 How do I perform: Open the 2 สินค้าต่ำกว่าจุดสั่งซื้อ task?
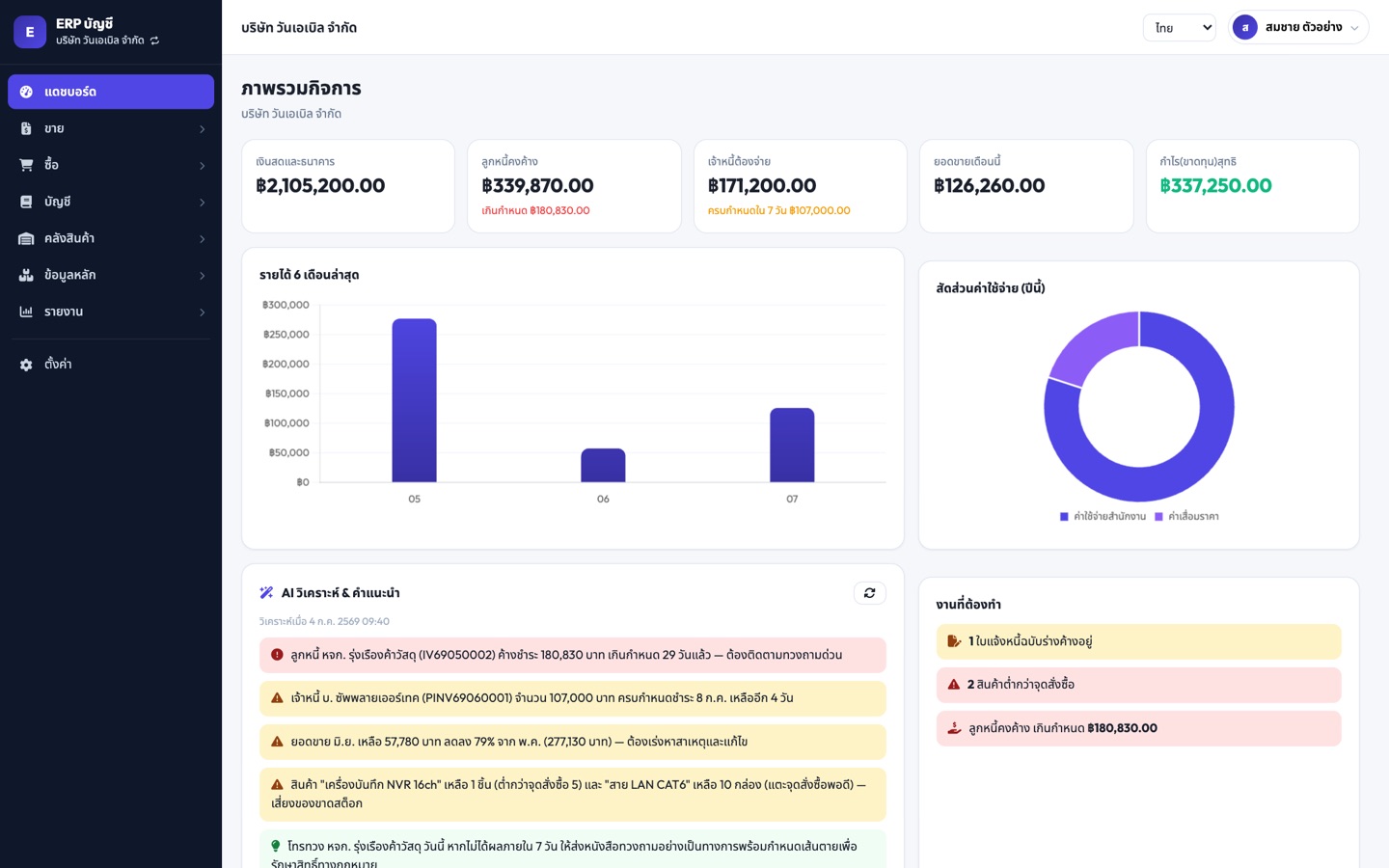tap(1139, 685)
